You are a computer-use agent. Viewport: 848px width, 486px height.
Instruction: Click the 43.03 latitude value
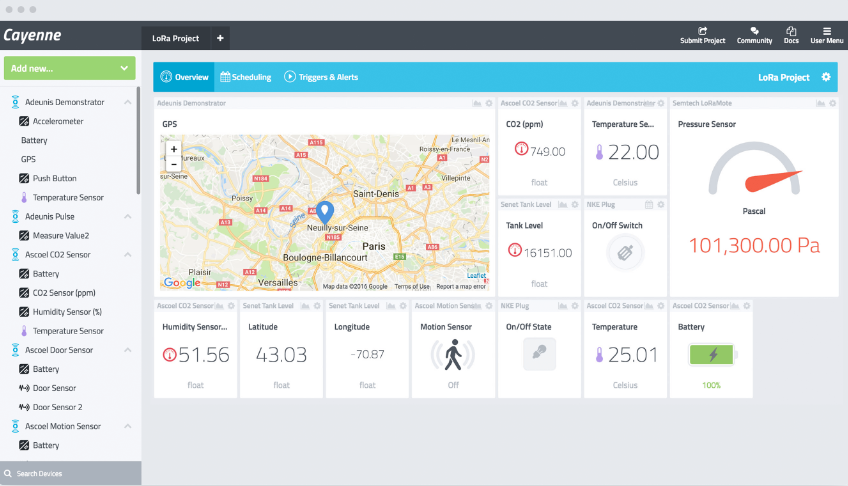pos(281,355)
